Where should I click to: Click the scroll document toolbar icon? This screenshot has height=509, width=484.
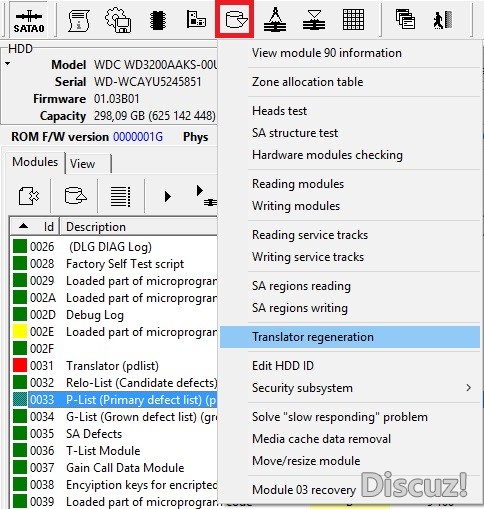[78, 20]
